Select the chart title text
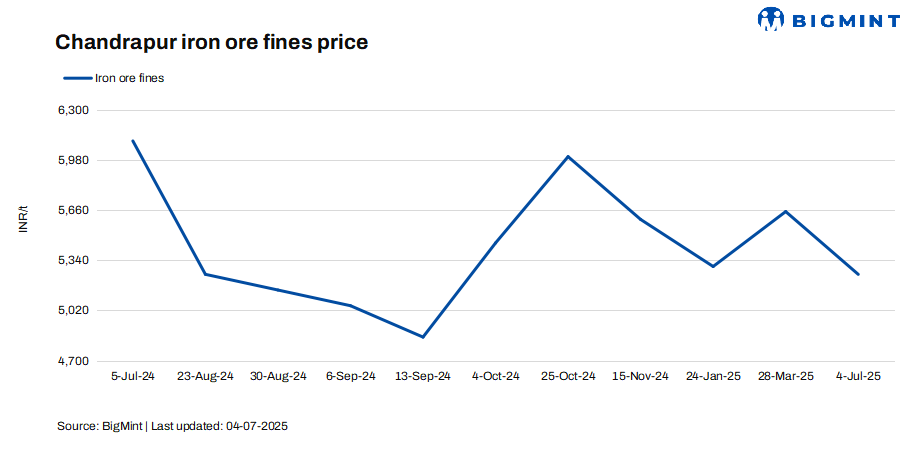 coord(211,42)
